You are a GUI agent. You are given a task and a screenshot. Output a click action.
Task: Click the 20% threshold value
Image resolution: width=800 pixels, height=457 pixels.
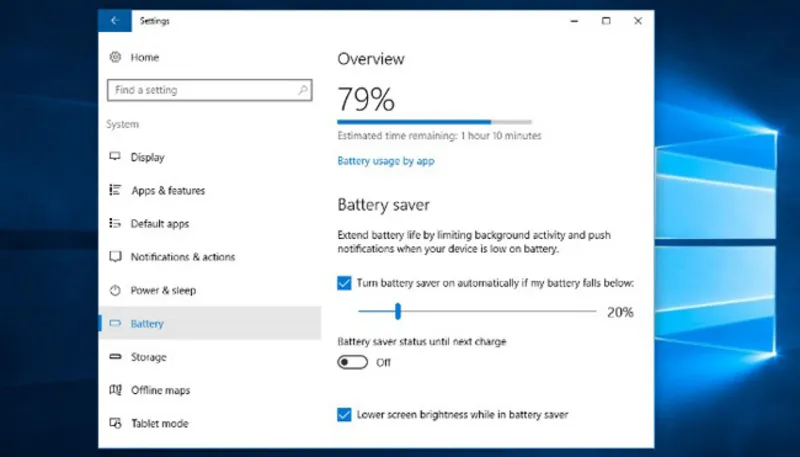(620, 312)
